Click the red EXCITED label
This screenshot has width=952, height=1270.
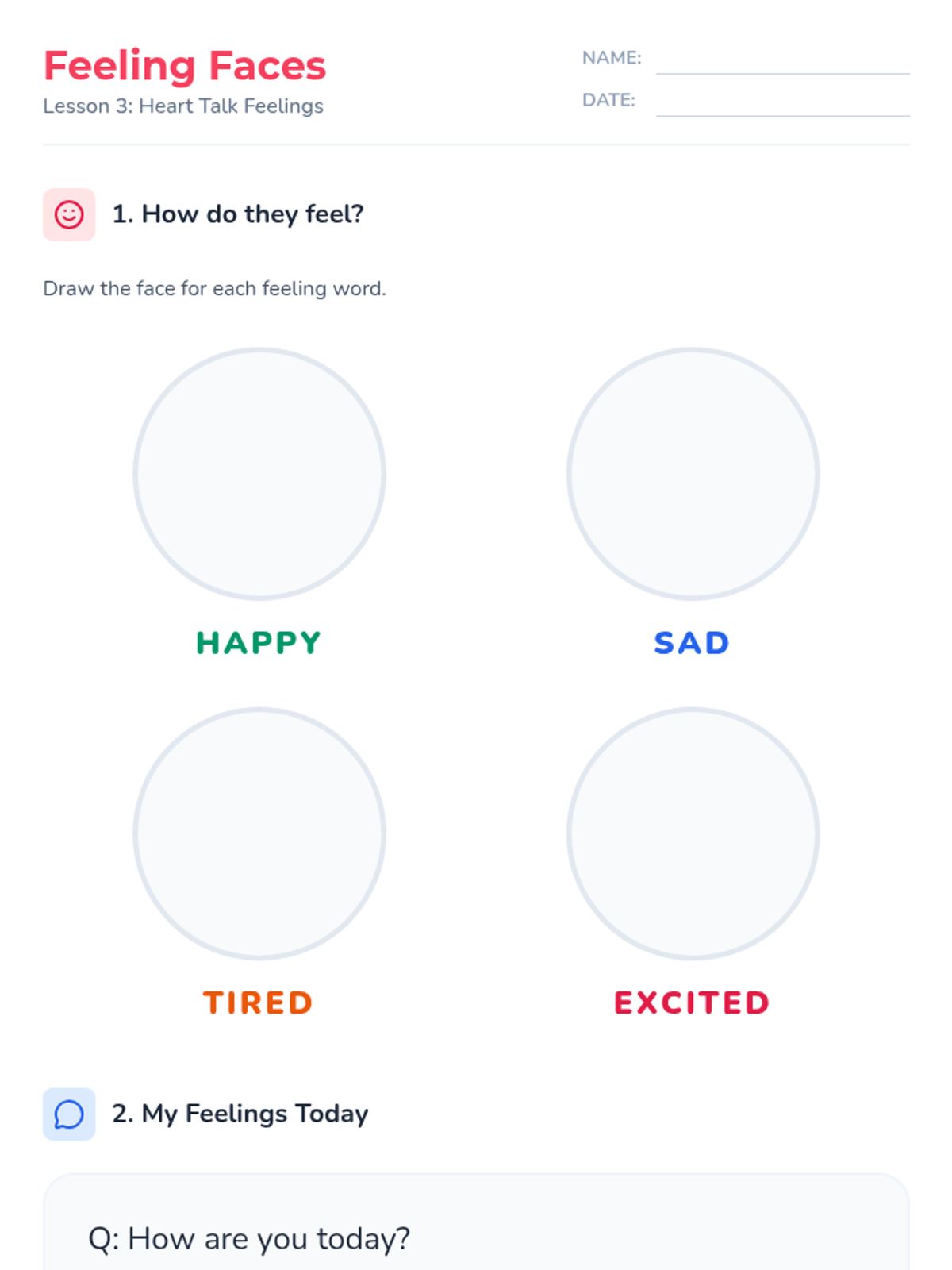(x=692, y=1003)
